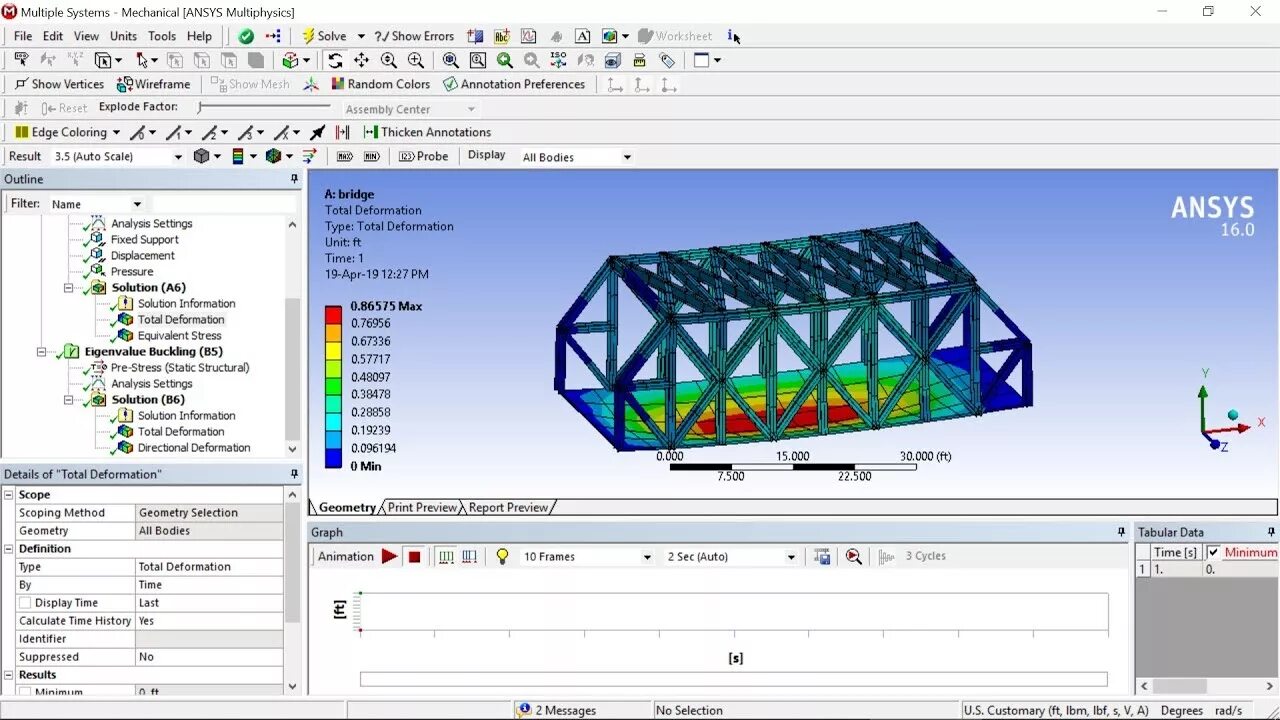Open the Units menu
The width and height of the screenshot is (1280, 720).
click(123, 36)
